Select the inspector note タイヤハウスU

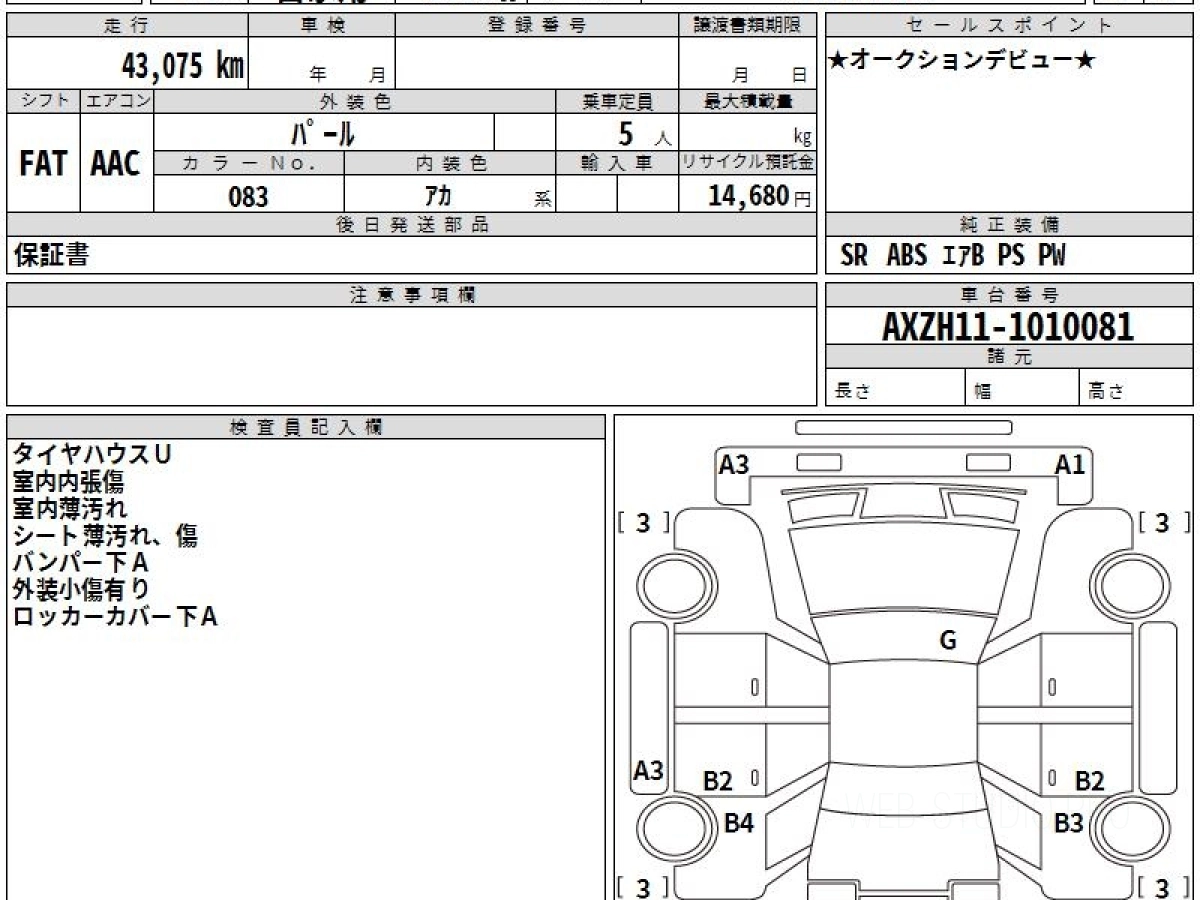(x=92, y=455)
